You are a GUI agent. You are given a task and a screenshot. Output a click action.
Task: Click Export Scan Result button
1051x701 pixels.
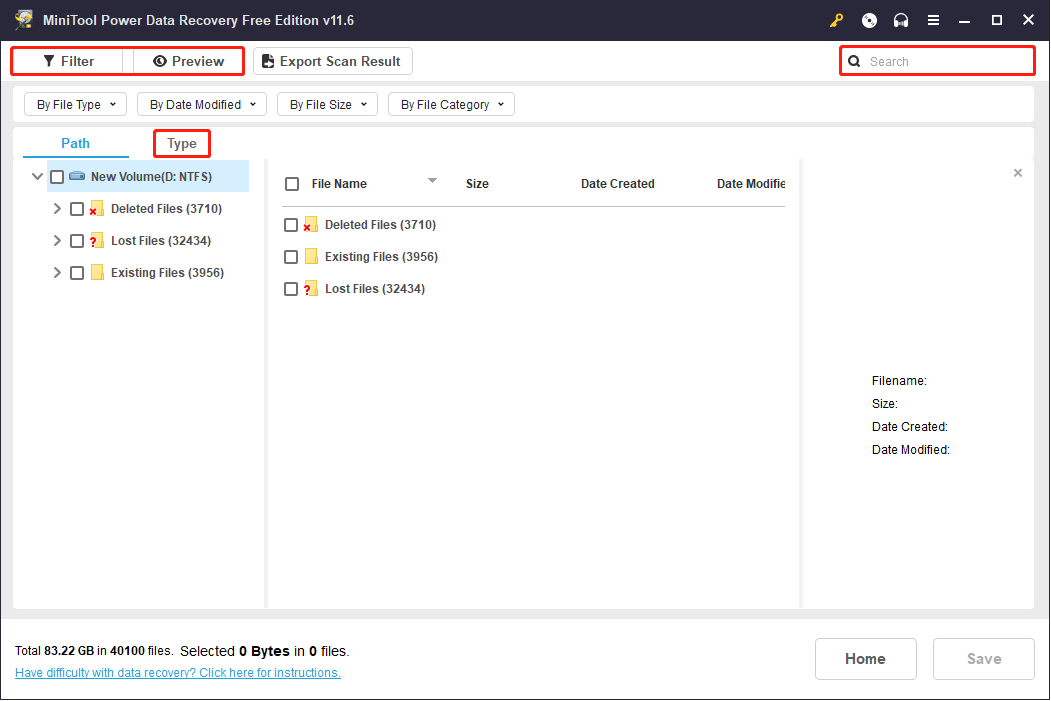(332, 61)
